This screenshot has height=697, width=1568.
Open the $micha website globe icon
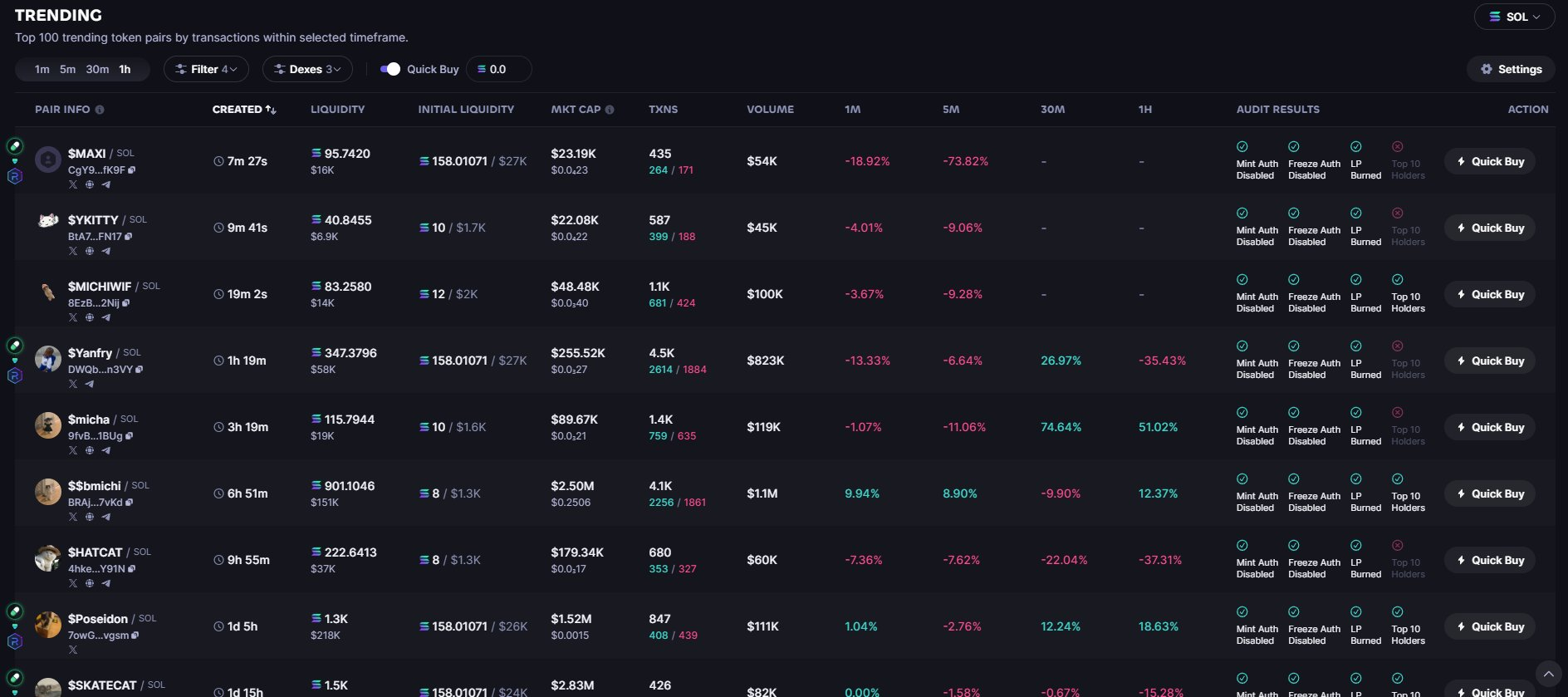point(90,450)
